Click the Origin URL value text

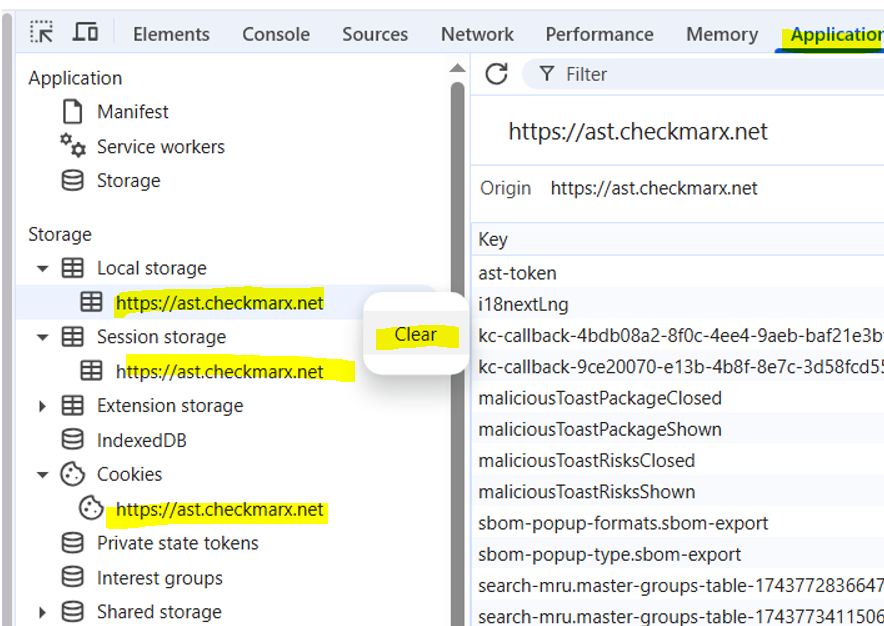coord(653,188)
